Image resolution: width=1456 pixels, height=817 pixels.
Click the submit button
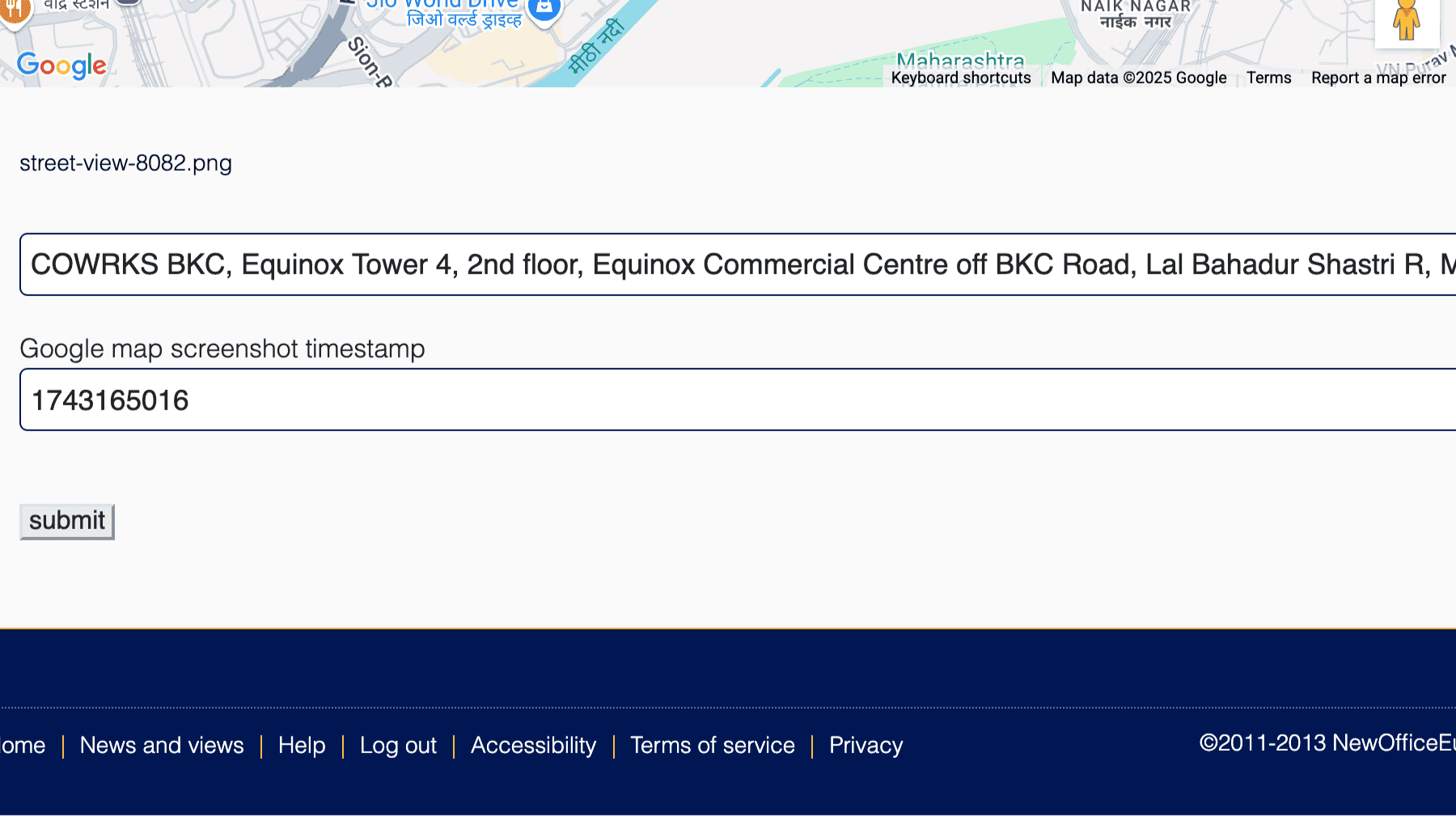click(x=67, y=522)
